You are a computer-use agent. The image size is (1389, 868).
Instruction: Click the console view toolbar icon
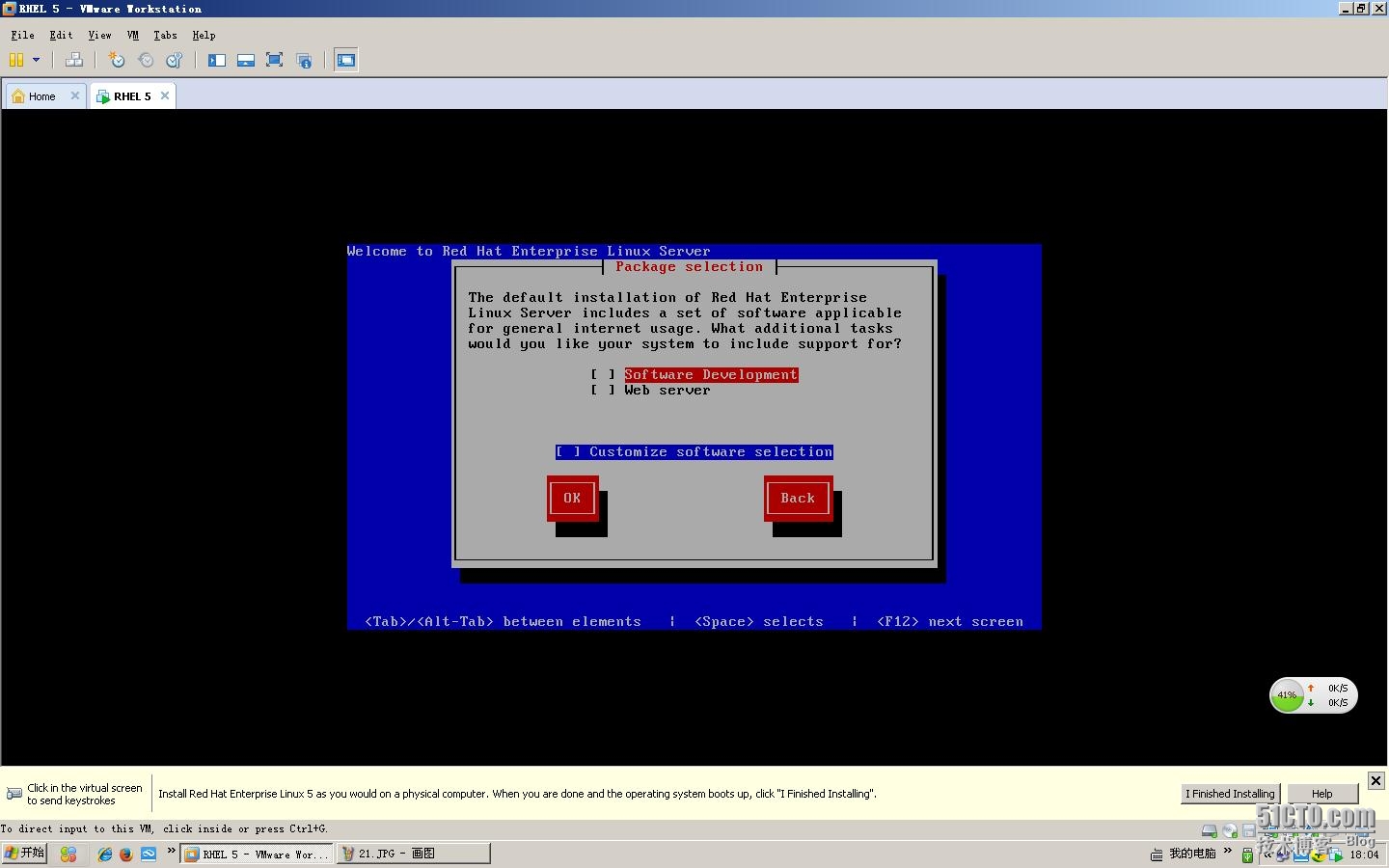point(346,60)
